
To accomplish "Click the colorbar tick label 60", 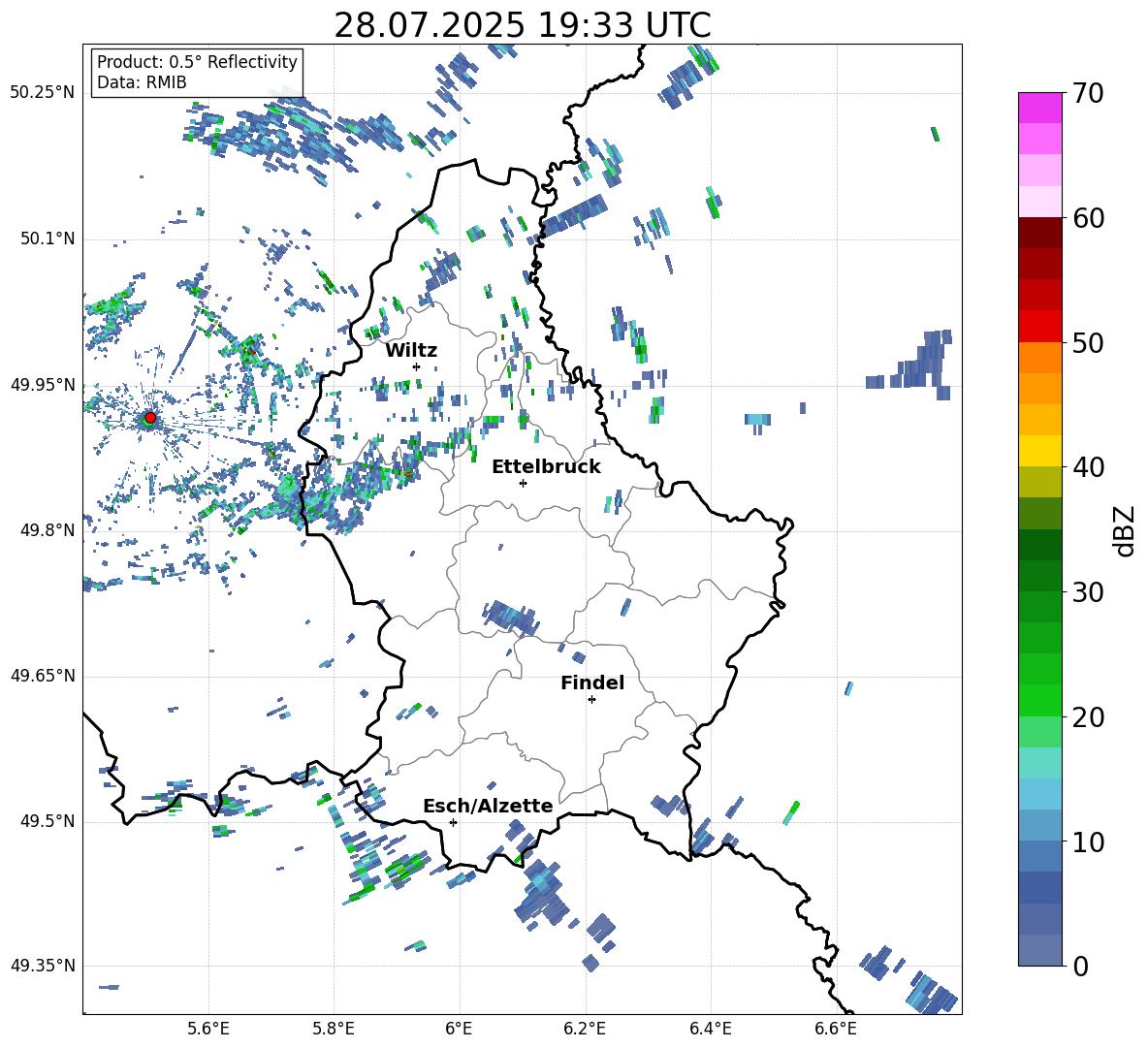I will (x=1087, y=218).
